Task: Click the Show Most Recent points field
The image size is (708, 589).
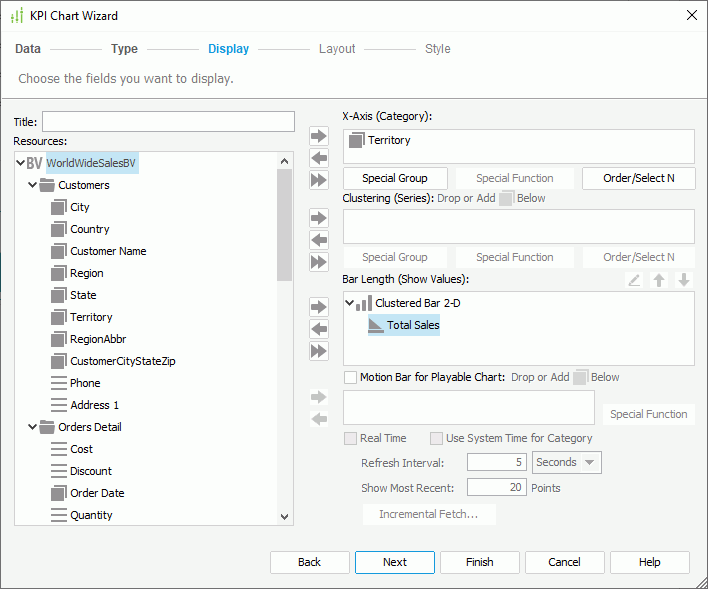Action: (497, 487)
